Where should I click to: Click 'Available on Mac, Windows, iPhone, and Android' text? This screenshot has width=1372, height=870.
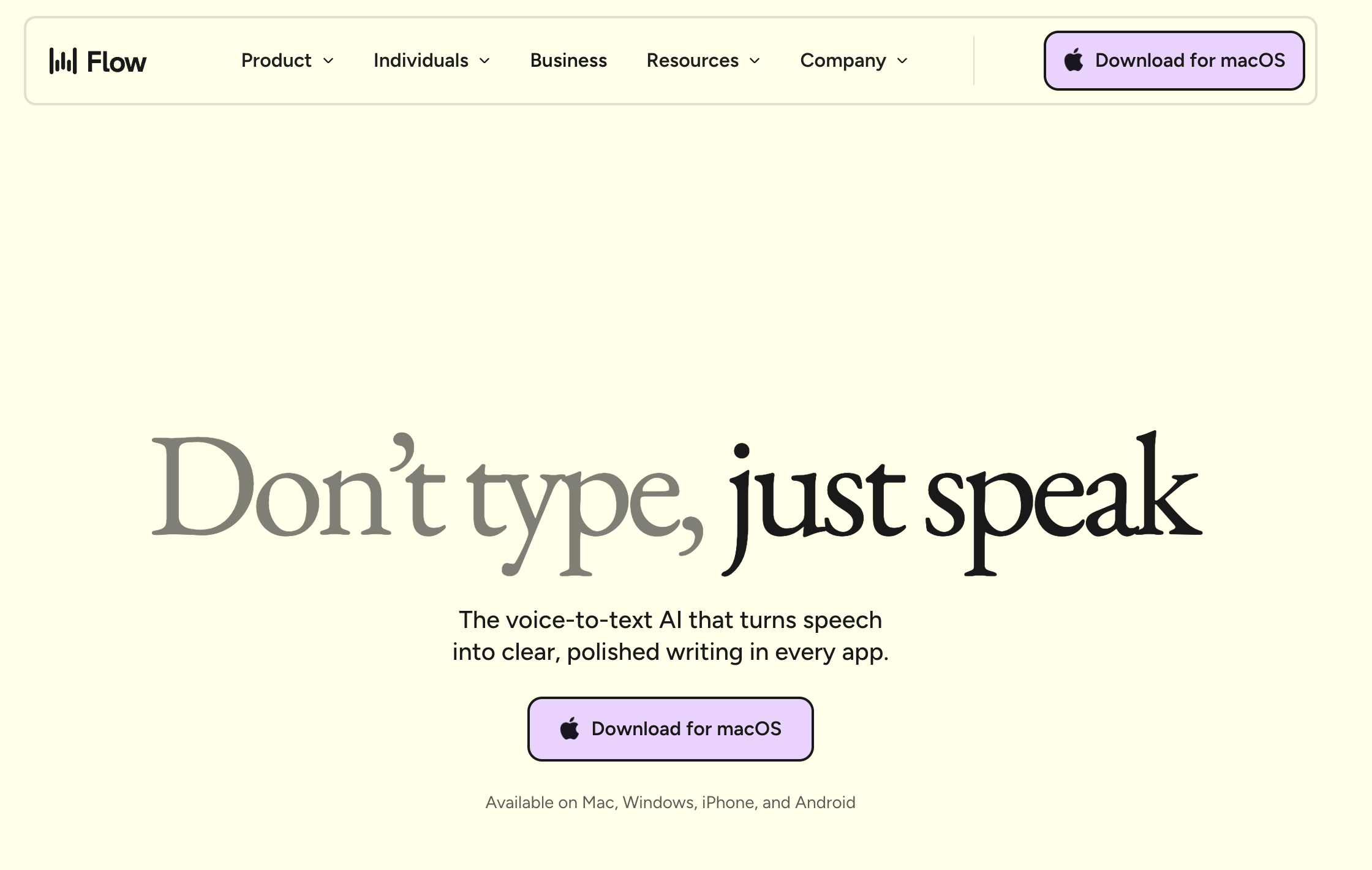point(671,803)
